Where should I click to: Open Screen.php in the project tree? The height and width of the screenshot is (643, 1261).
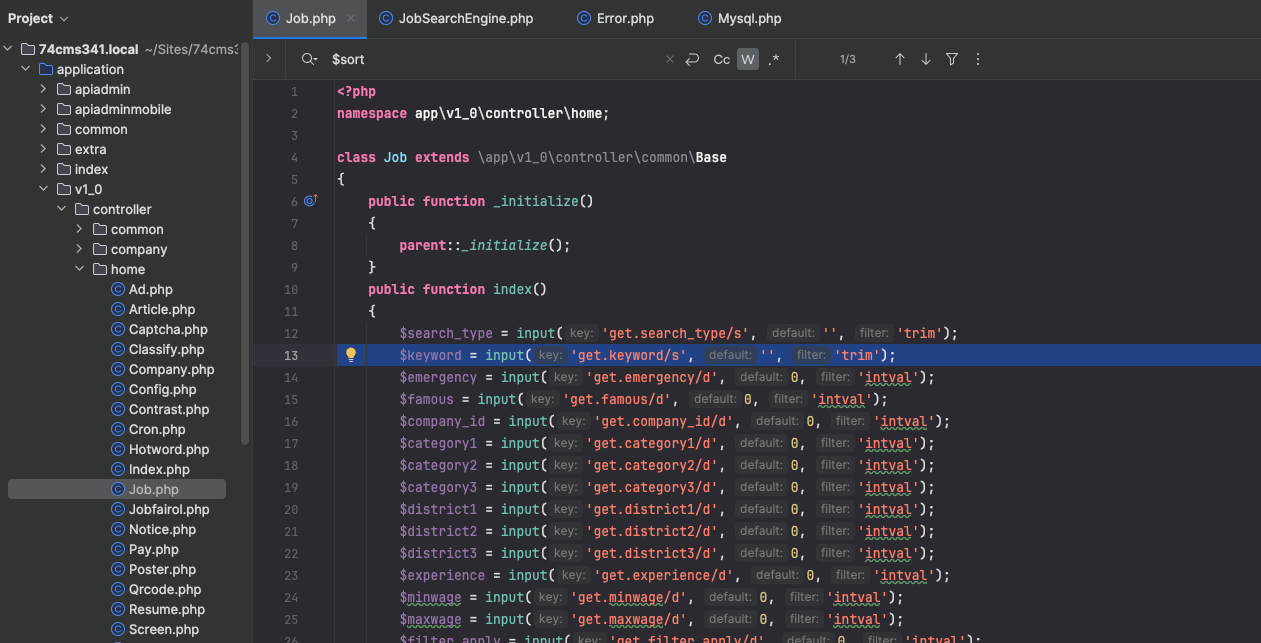click(x=155, y=629)
